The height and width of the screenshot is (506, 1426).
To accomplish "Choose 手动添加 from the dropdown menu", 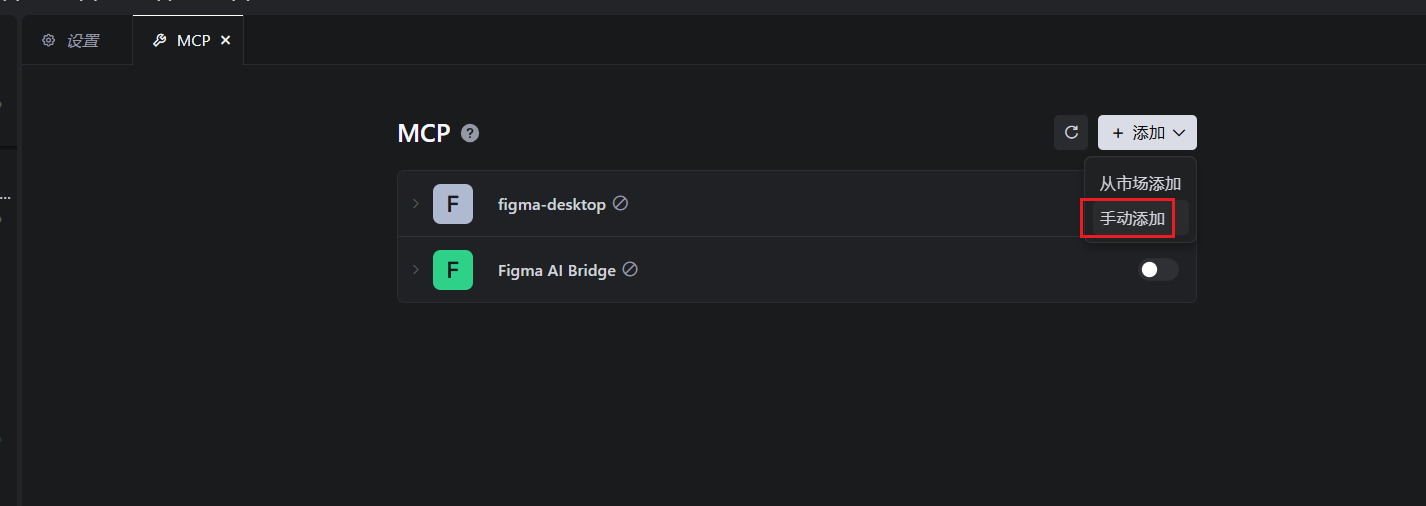I will point(1133,218).
